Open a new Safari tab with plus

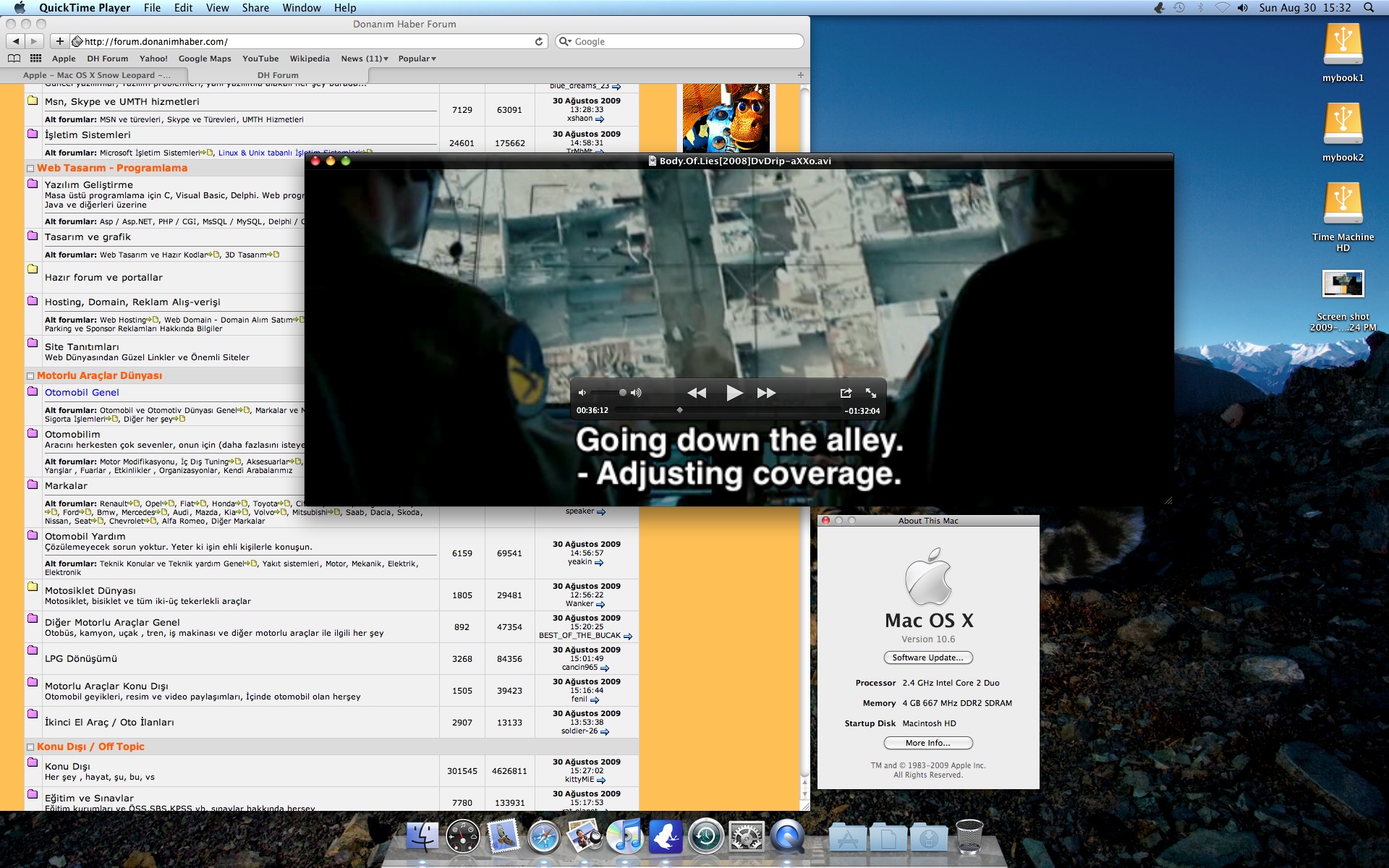[801, 75]
